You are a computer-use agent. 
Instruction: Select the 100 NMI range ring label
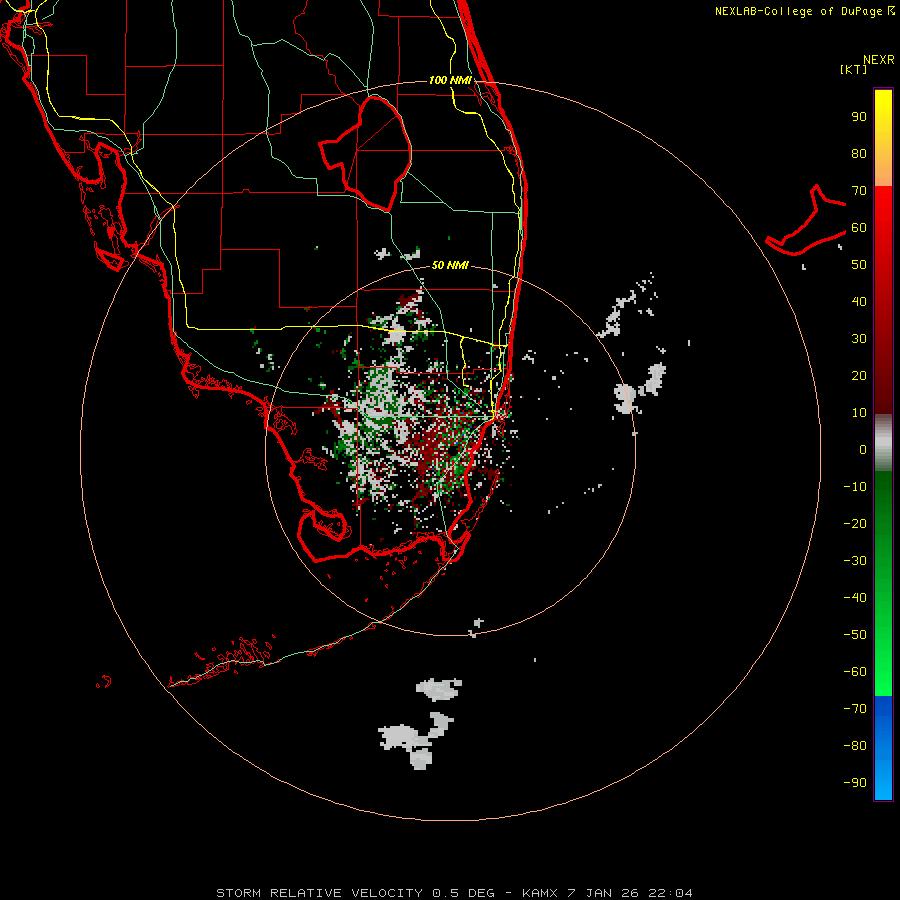450,80
